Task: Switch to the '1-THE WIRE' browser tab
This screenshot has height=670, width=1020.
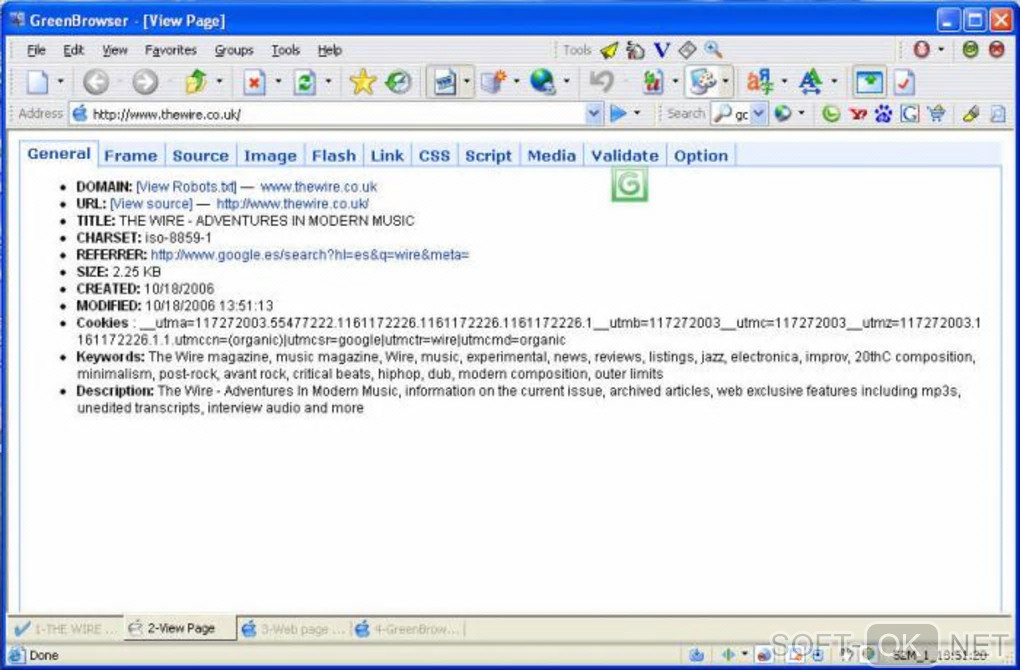Action: tap(65, 629)
